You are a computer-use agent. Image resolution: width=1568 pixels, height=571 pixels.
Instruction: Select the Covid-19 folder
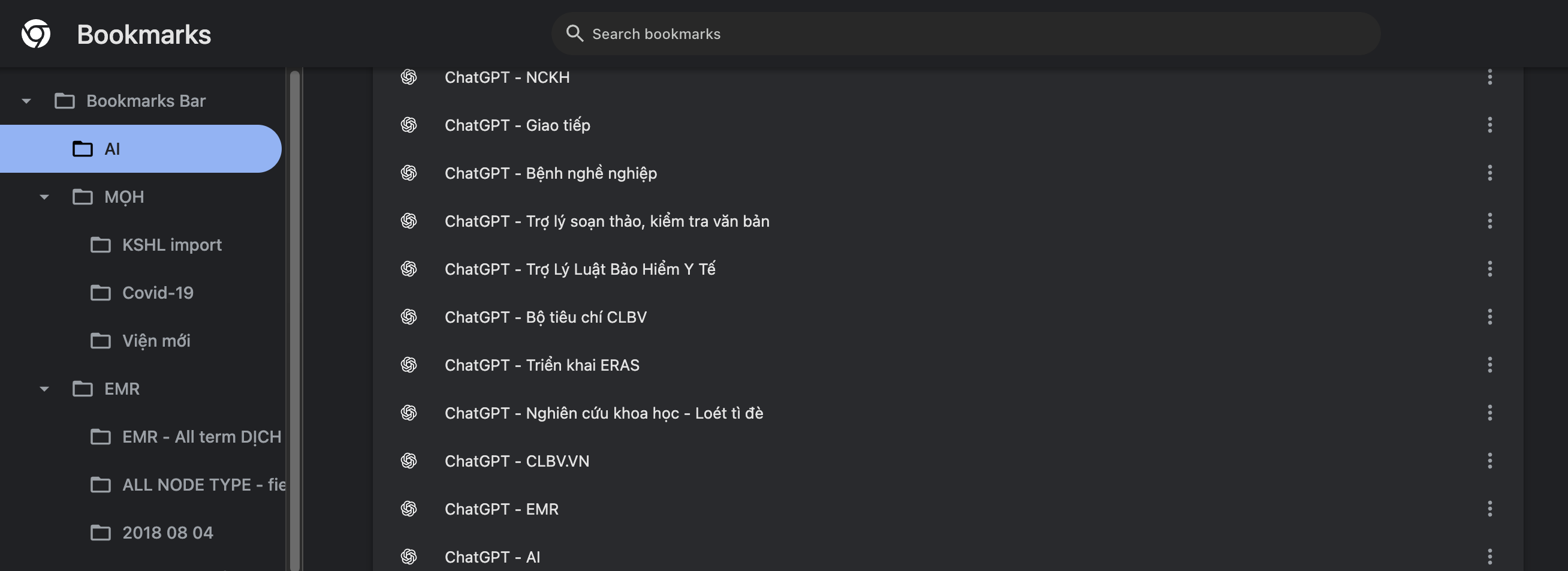pos(158,293)
